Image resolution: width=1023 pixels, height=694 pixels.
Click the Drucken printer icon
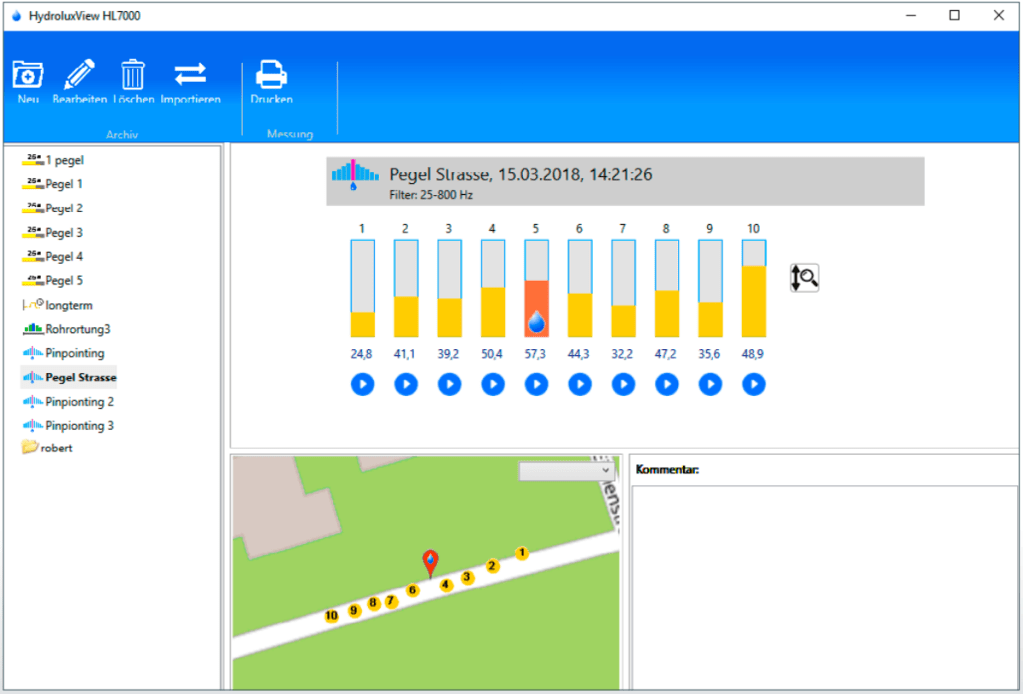[x=271, y=75]
